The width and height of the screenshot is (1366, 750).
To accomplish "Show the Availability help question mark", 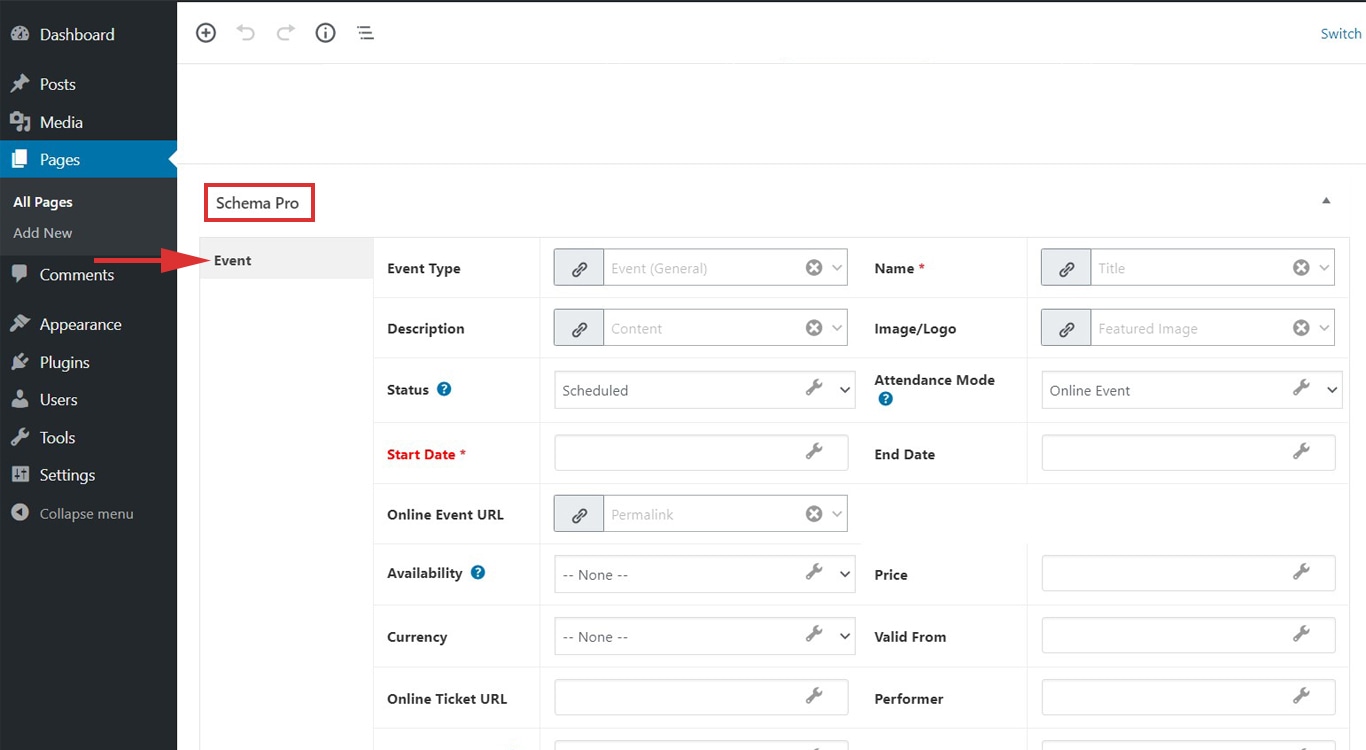I will pos(478,572).
